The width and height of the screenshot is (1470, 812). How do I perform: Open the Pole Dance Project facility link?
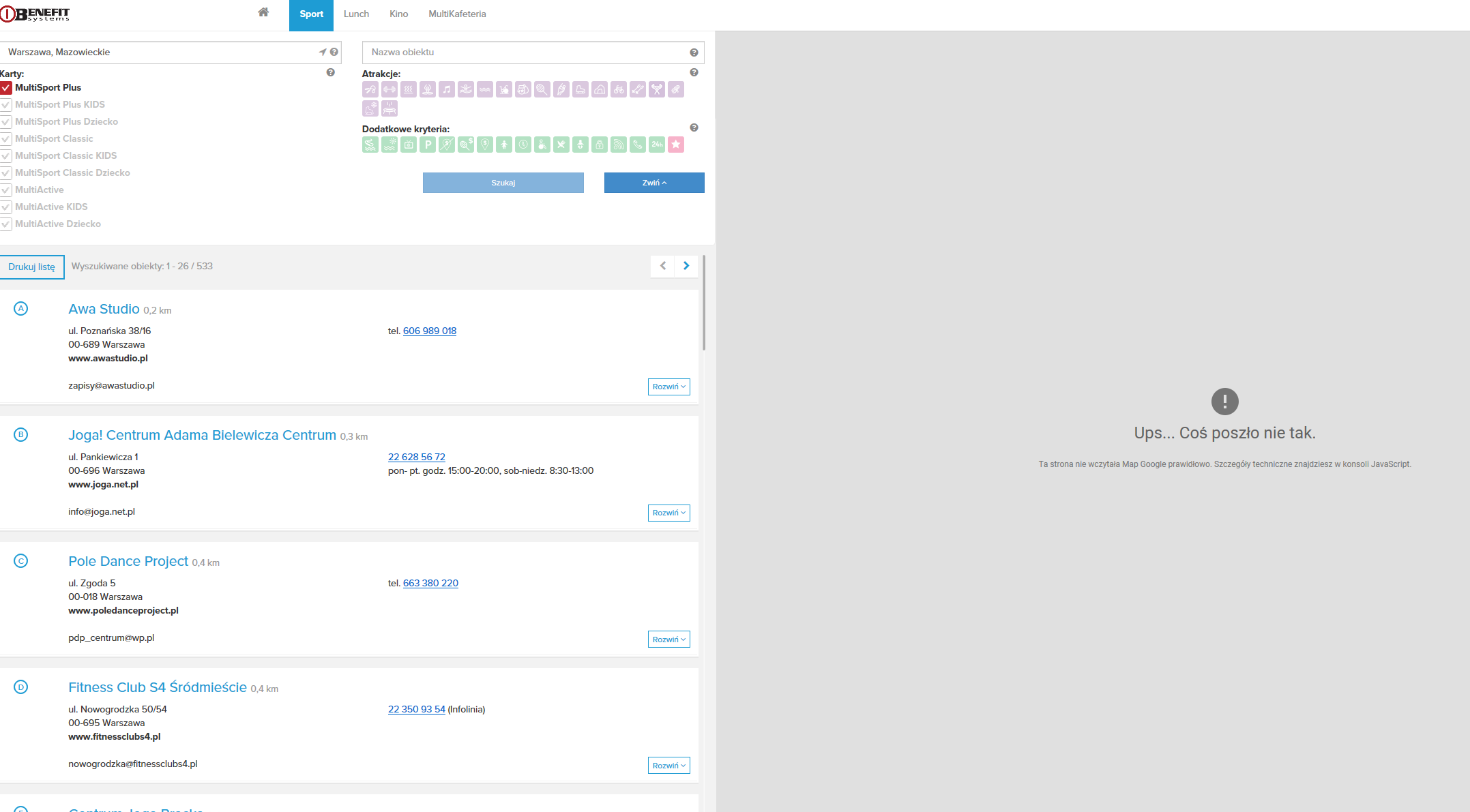(x=128, y=561)
